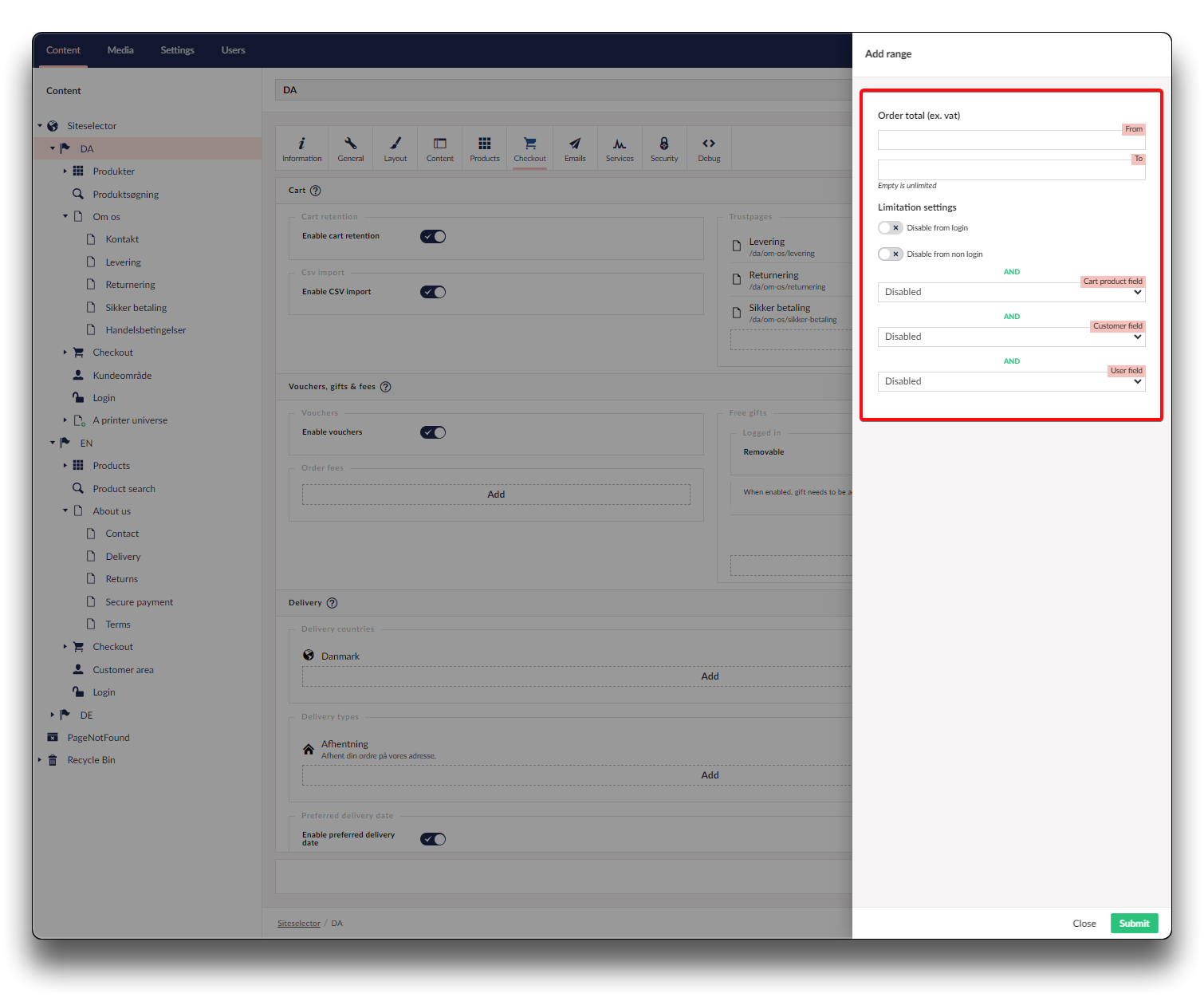
Task: Open the Settings section
Action: pyautogui.click(x=177, y=50)
